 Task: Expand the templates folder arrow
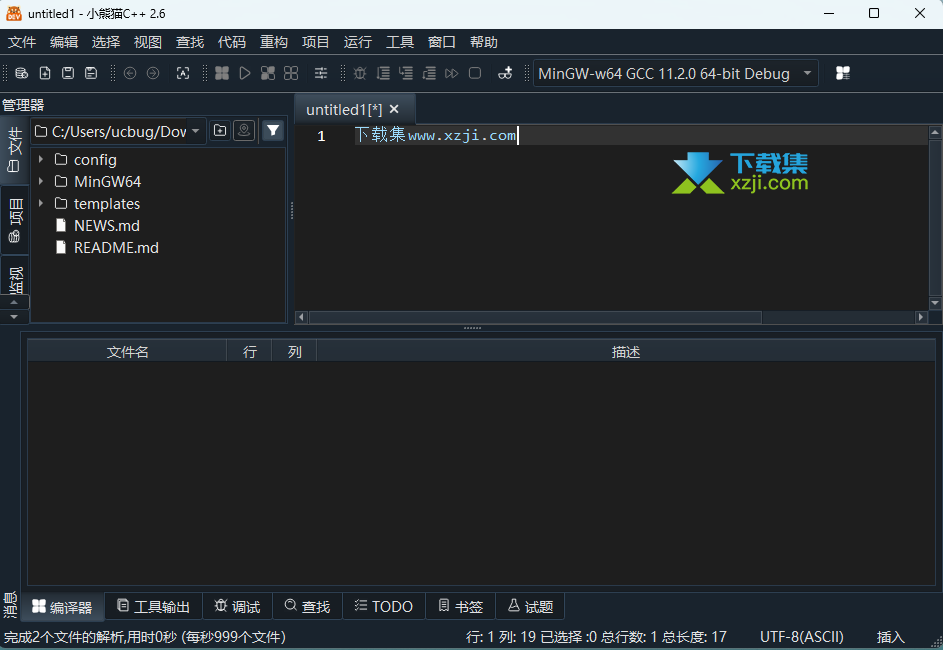(41, 203)
